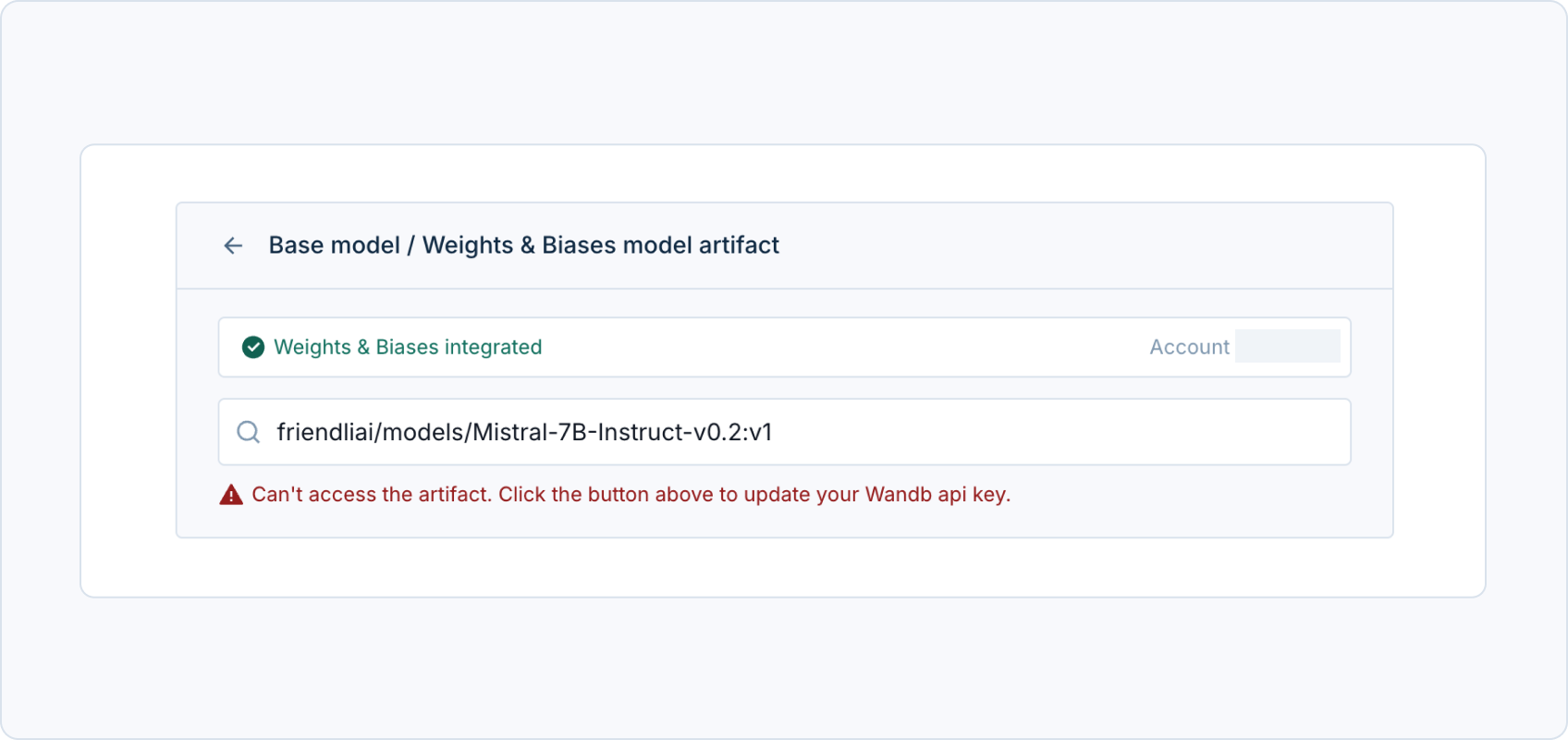Click the search magnifier icon
The height and width of the screenshot is (740, 1568).
click(249, 432)
